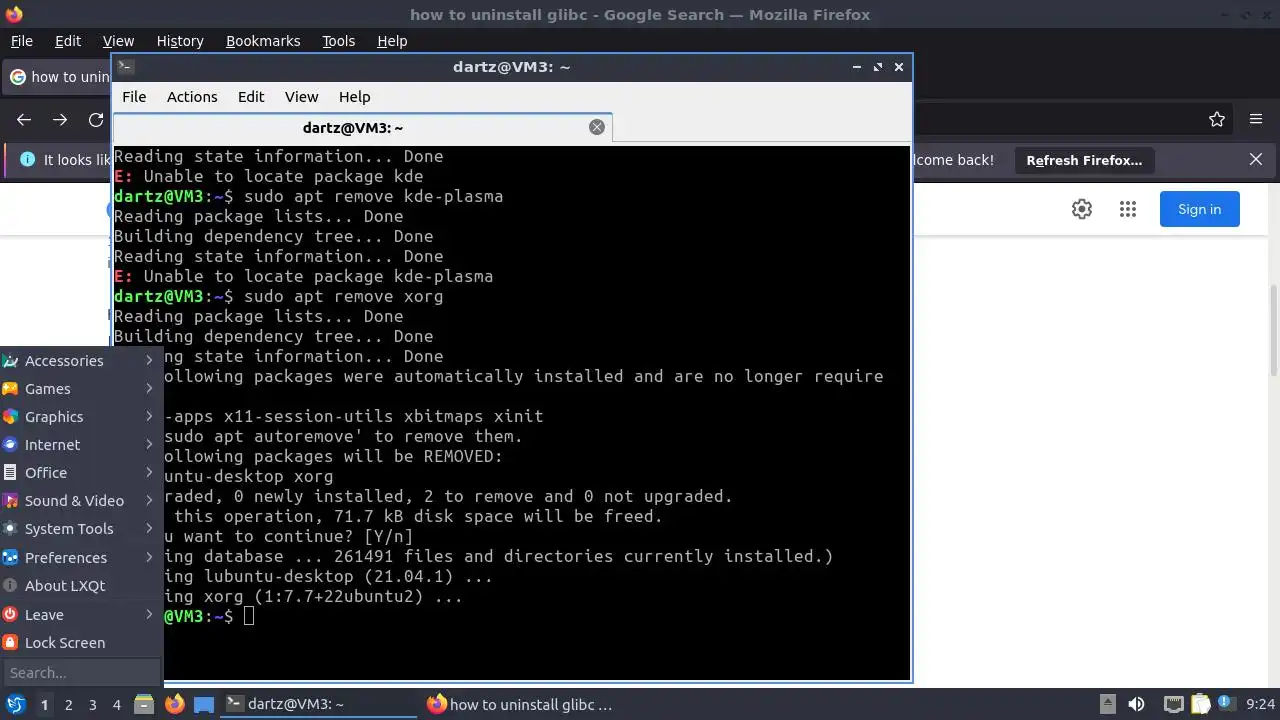Open the terminal File menu
This screenshot has width=1280, height=720.
click(x=134, y=97)
